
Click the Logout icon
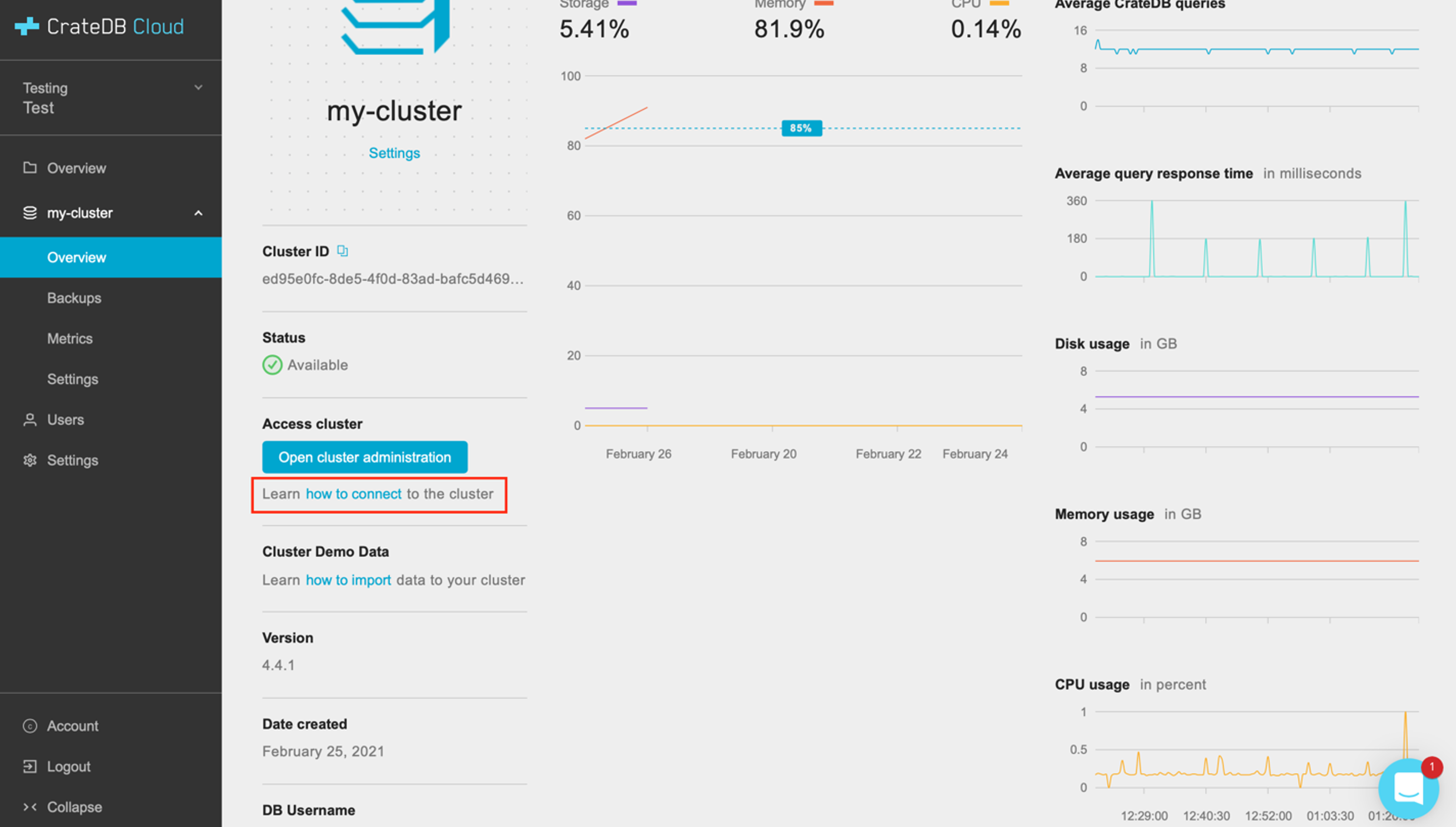pyautogui.click(x=29, y=767)
